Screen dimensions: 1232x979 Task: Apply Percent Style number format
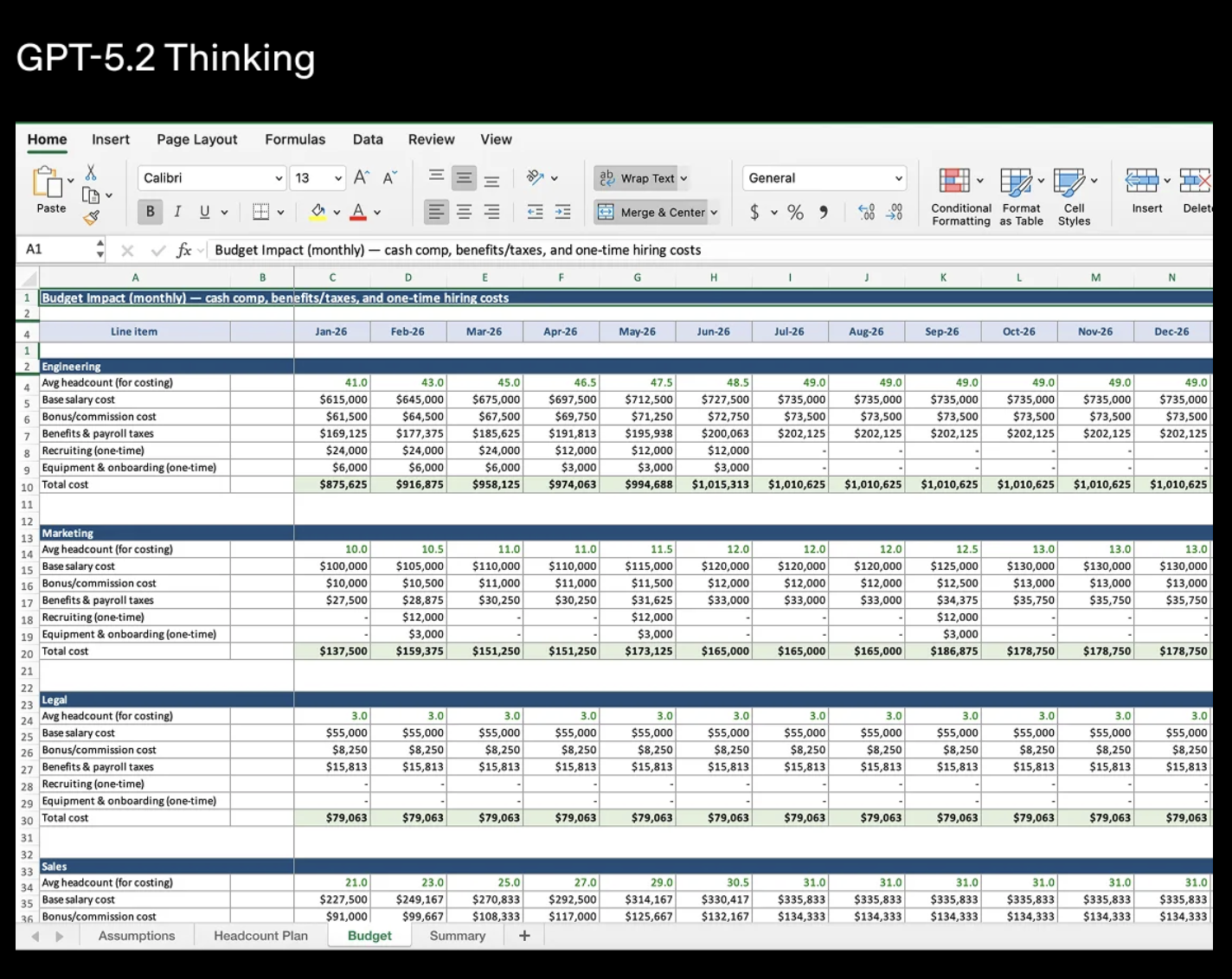795,213
